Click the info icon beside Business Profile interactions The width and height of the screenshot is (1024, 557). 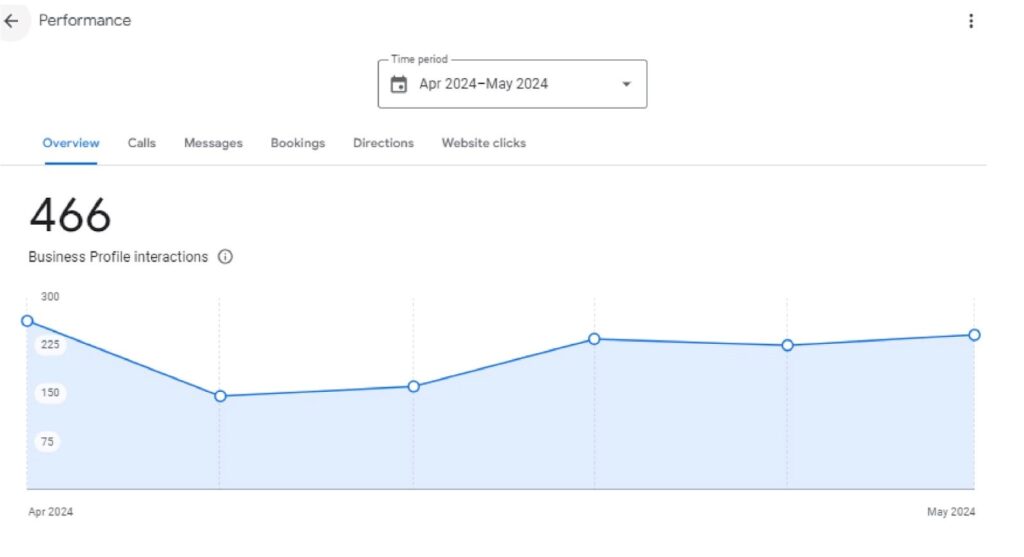(225, 257)
